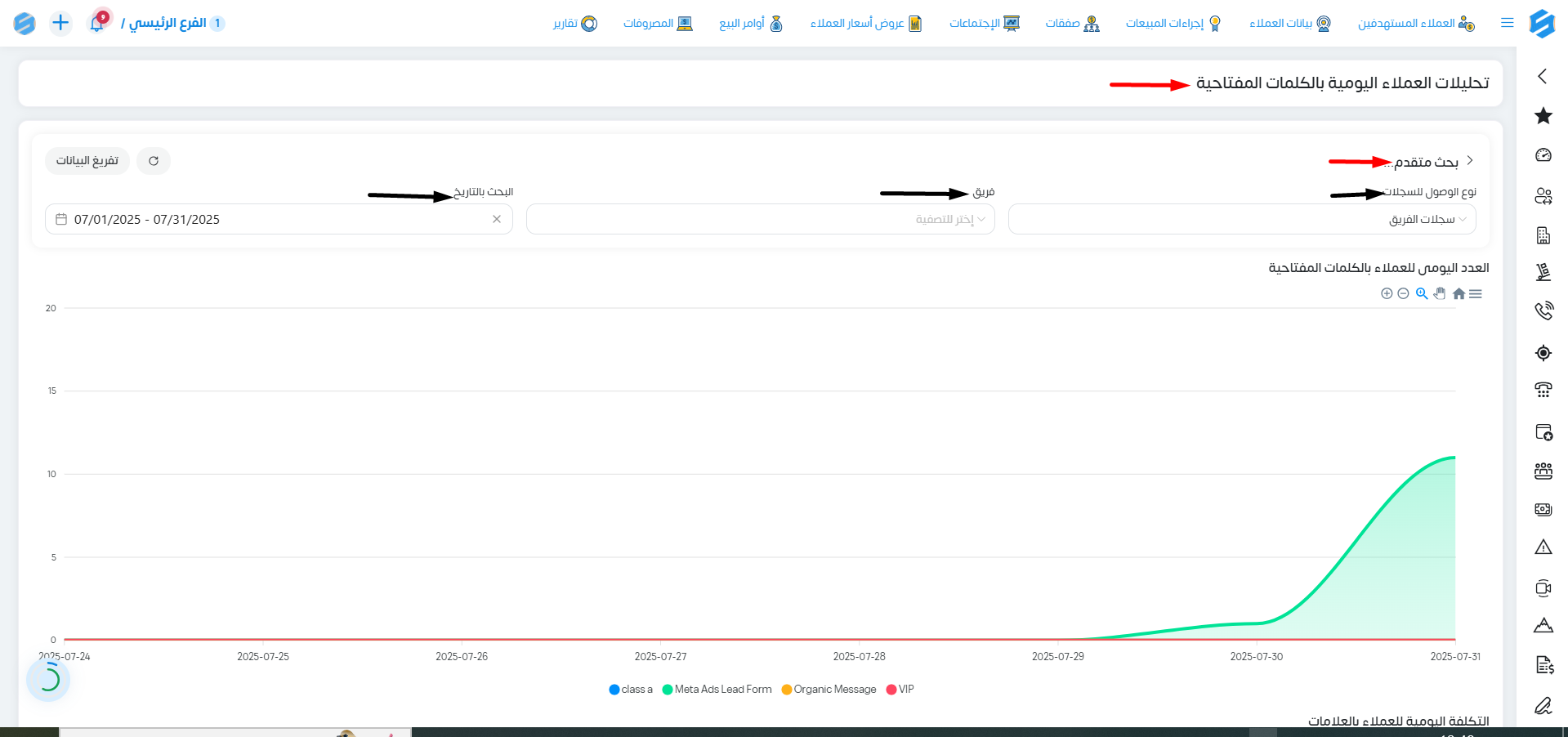
Task: Open عروض أسعار العملاء menu
Action: [x=866, y=23]
